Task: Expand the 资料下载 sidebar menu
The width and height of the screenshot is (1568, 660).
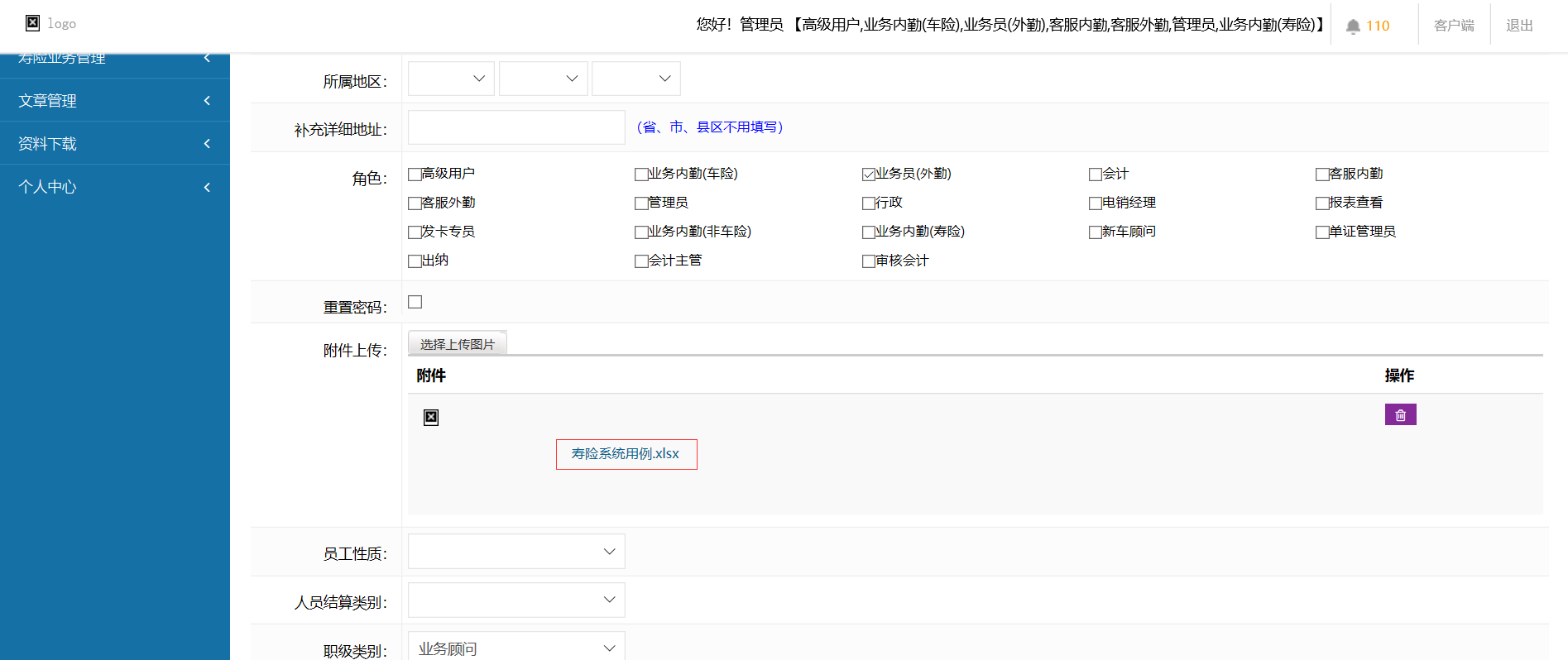Action: pos(114,144)
